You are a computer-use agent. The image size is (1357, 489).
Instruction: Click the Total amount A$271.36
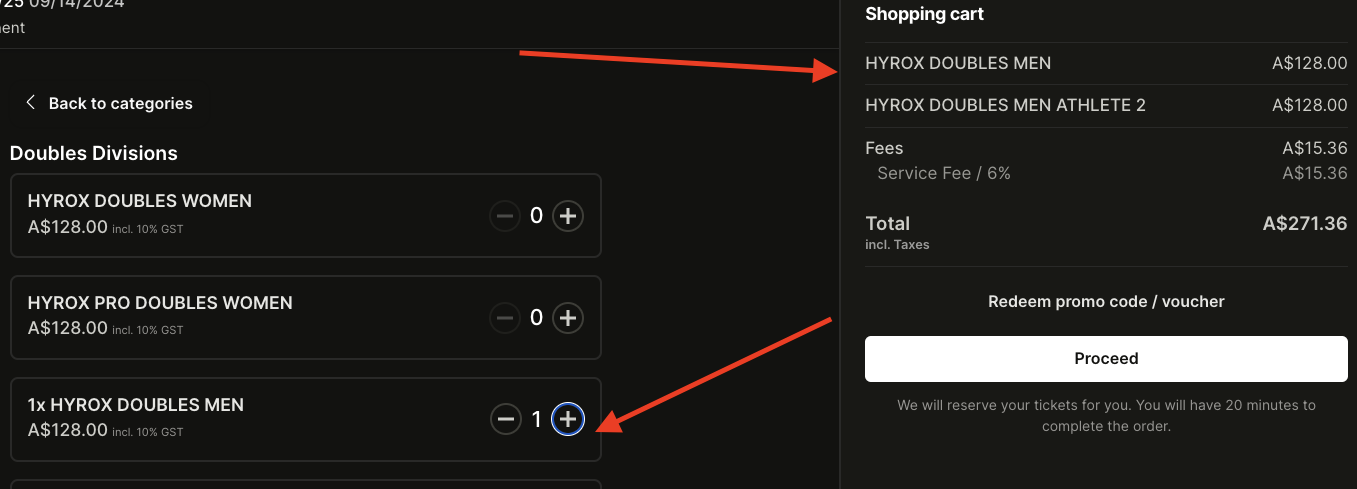pyautogui.click(x=1304, y=223)
